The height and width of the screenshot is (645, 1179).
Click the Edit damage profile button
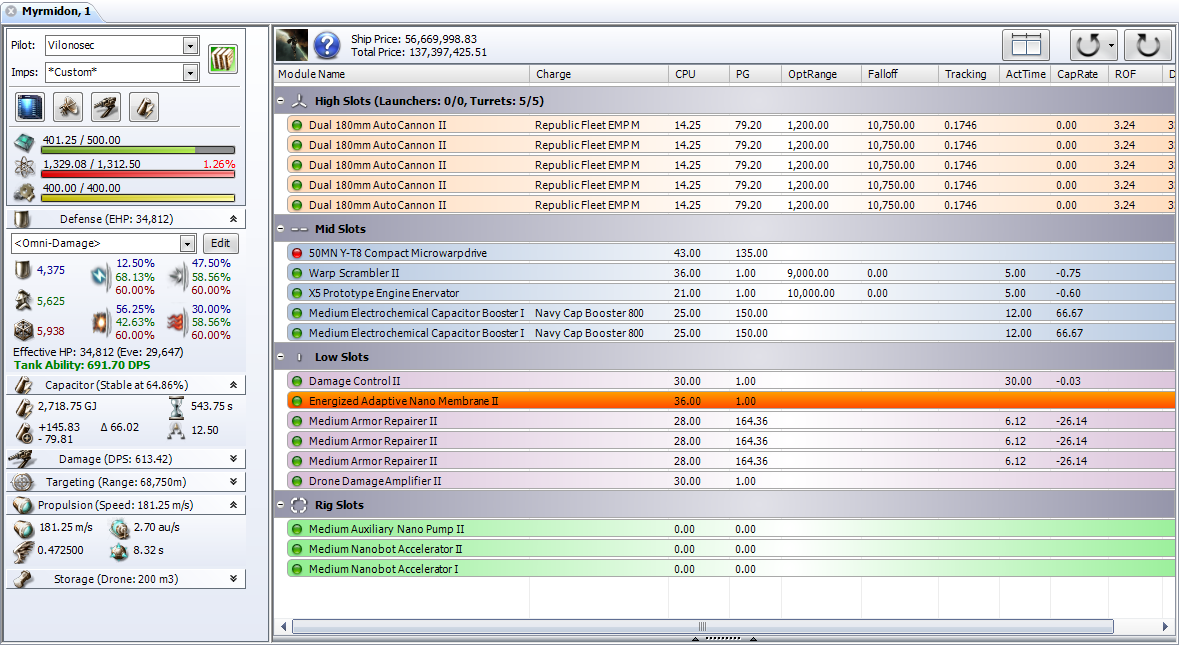point(220,244)
